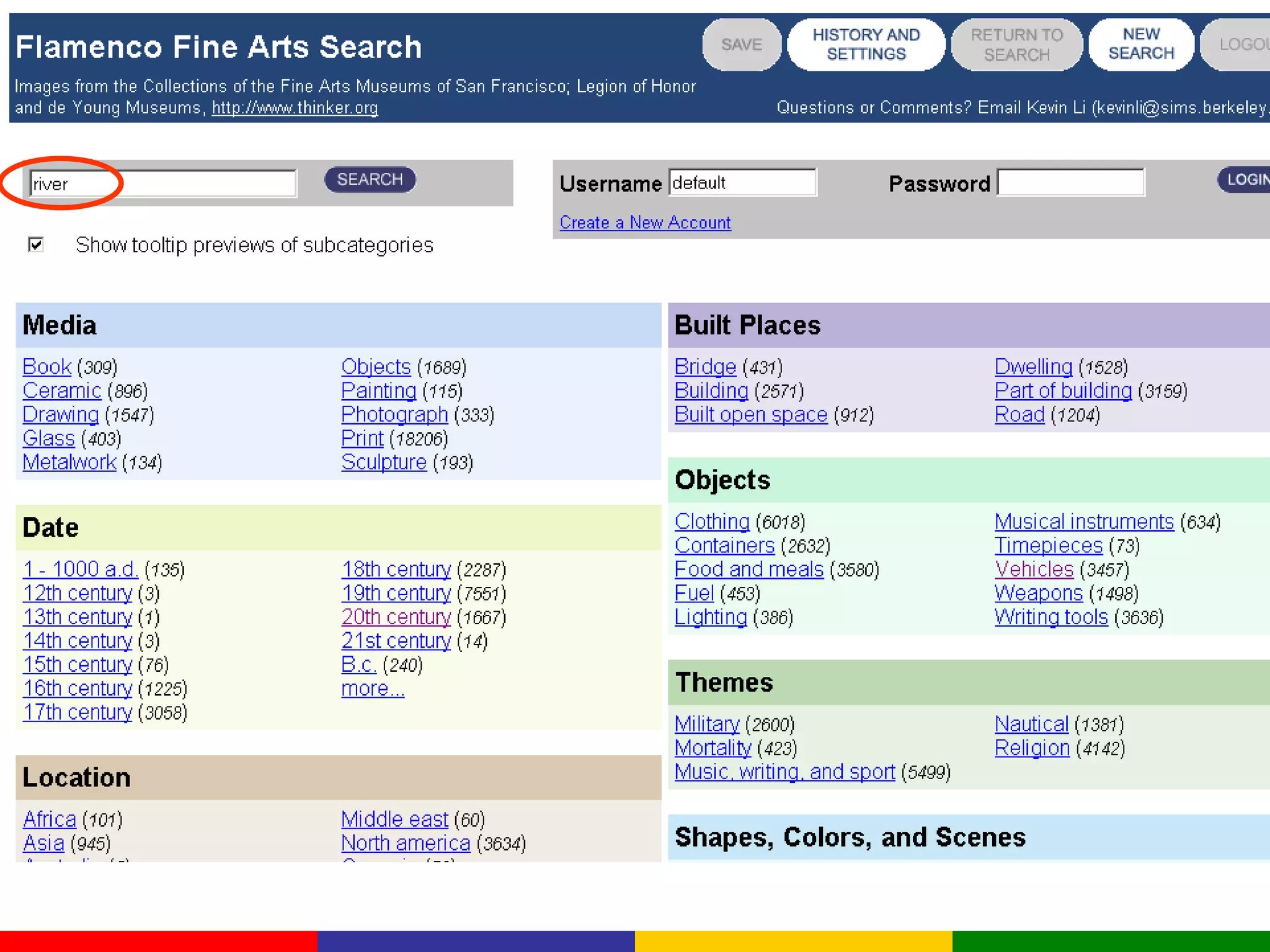Open the North america location link

pos(406,843)
